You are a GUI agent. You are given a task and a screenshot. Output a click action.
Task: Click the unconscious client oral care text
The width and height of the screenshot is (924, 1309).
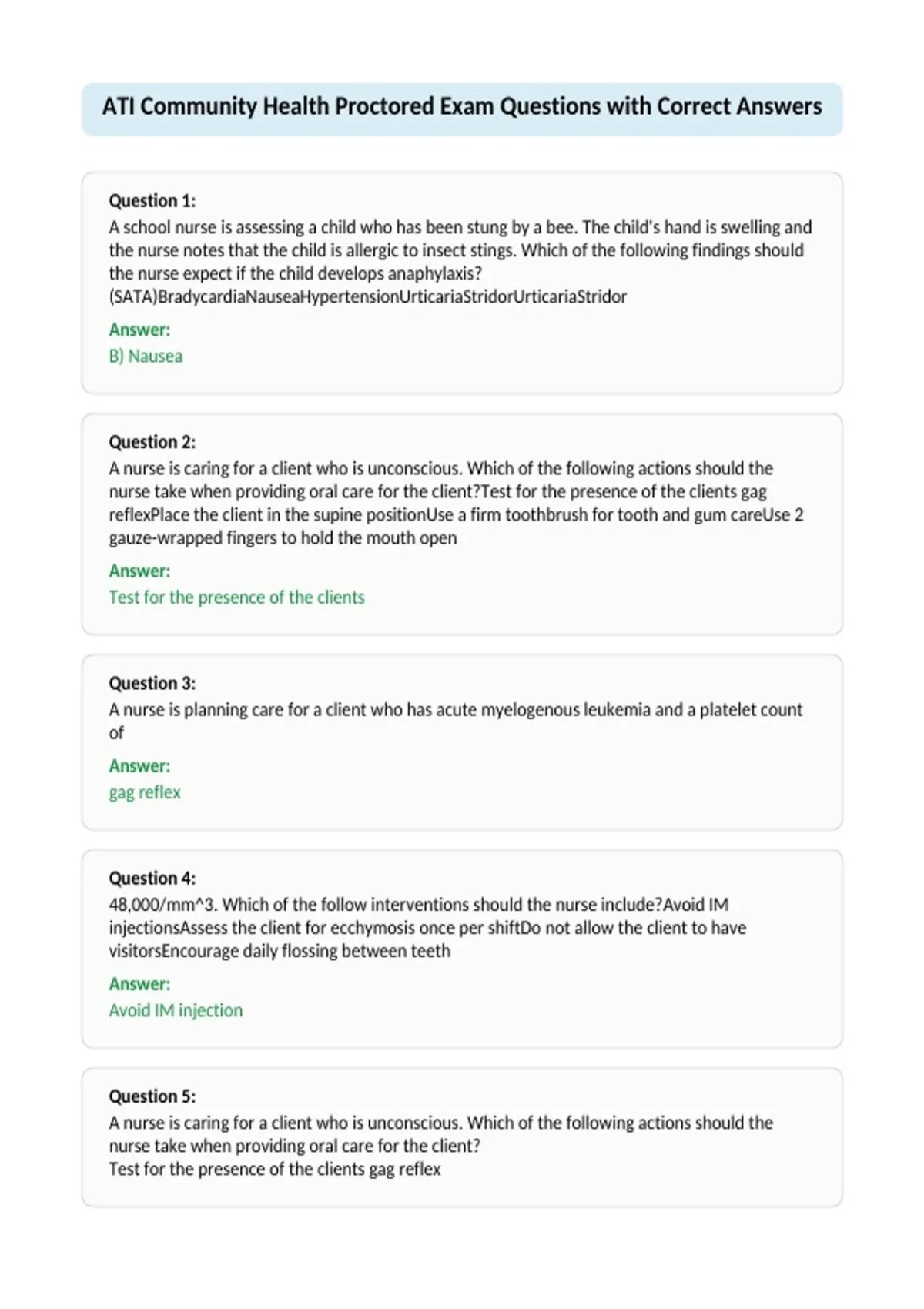point(456,503)
